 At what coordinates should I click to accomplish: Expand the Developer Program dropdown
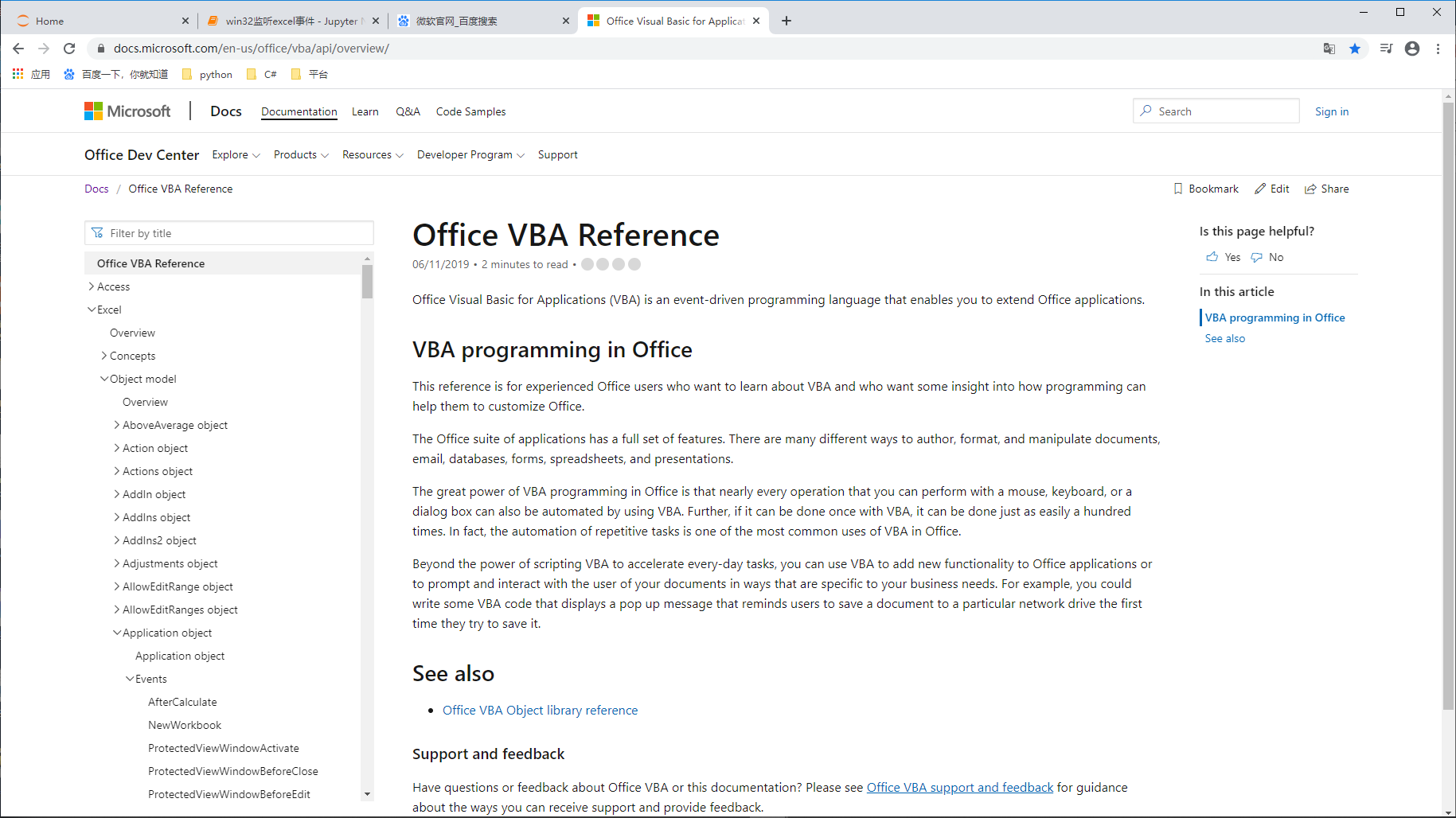pos(470,154)
